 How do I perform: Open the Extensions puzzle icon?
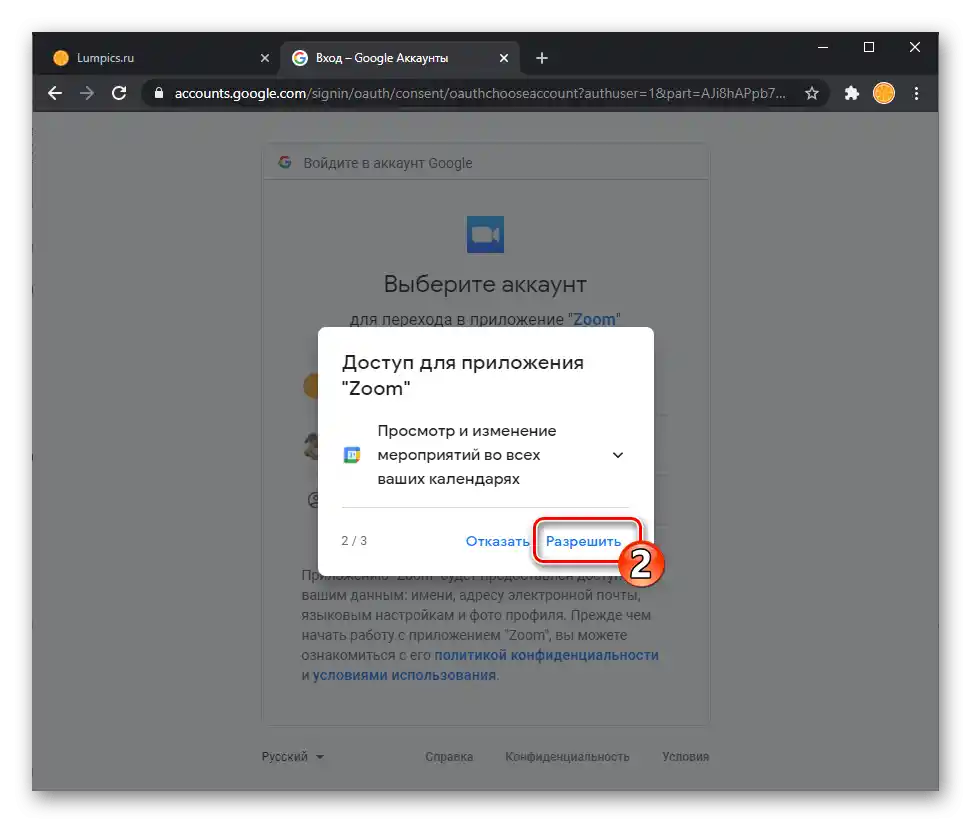pos(852,94)
